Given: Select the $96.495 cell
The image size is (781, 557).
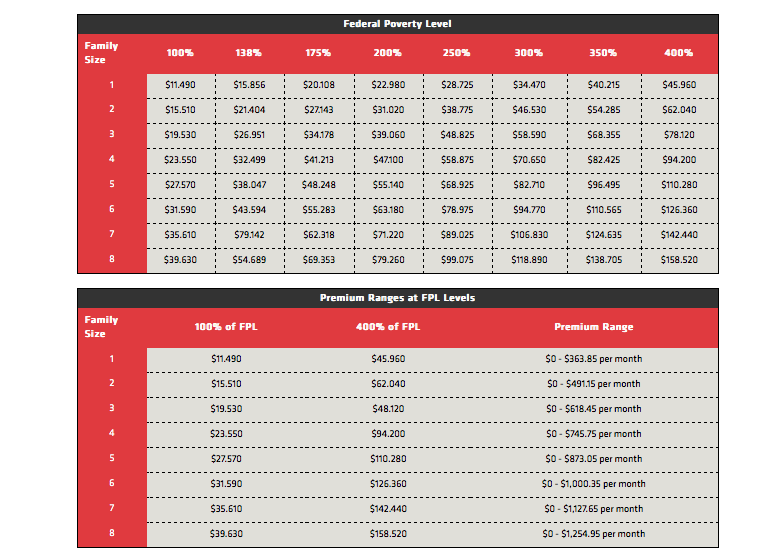Looking at the screenshot, I should coord(604,185).
